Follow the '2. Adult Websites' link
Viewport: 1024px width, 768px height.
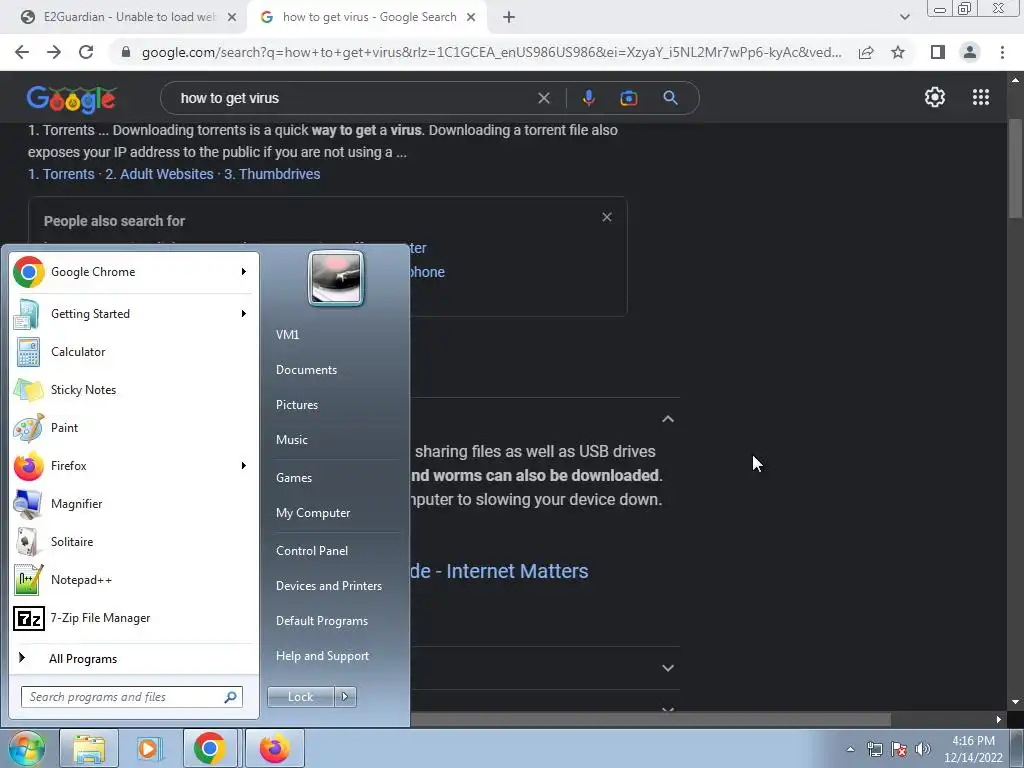click(x=159, y=174)
